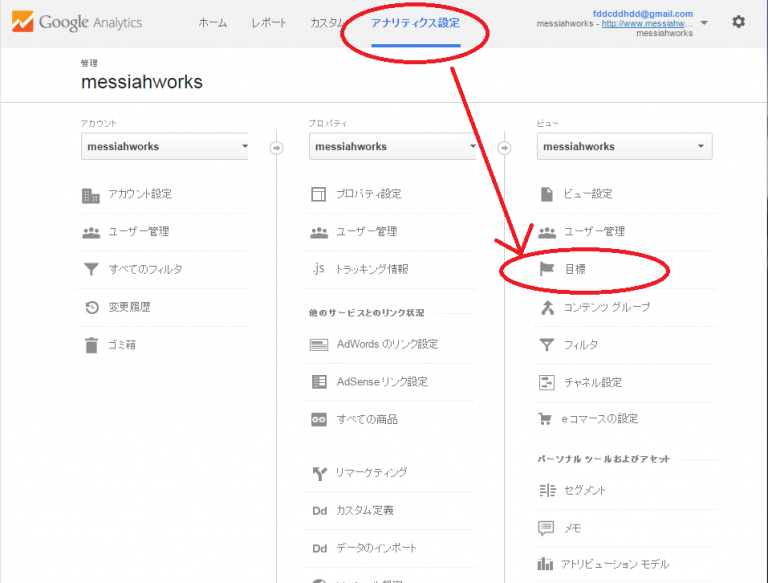Expand the account switcher arrow in header
768x583 pixels.
coord(705,22)
